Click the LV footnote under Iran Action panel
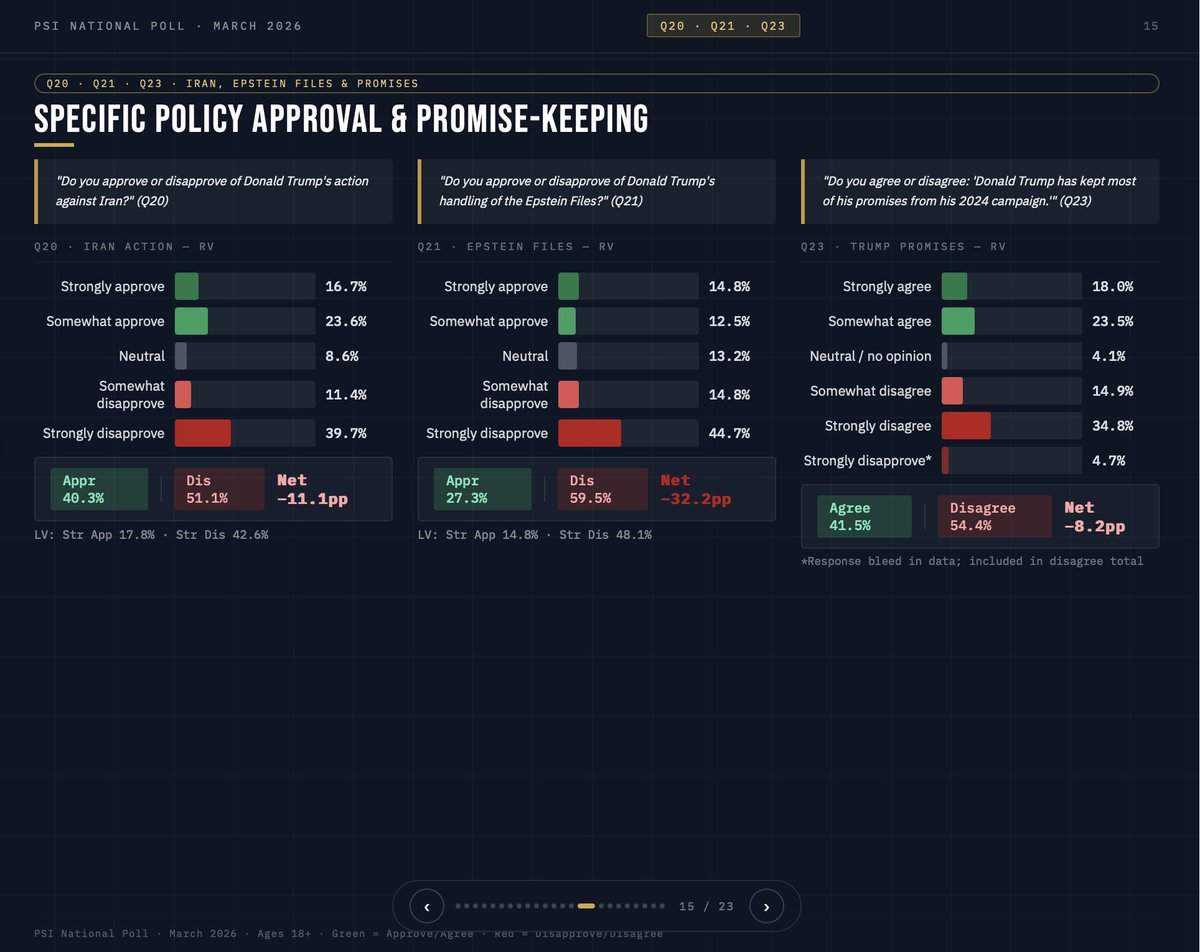Screen dimensions: 1200x952 coord(152,534)
